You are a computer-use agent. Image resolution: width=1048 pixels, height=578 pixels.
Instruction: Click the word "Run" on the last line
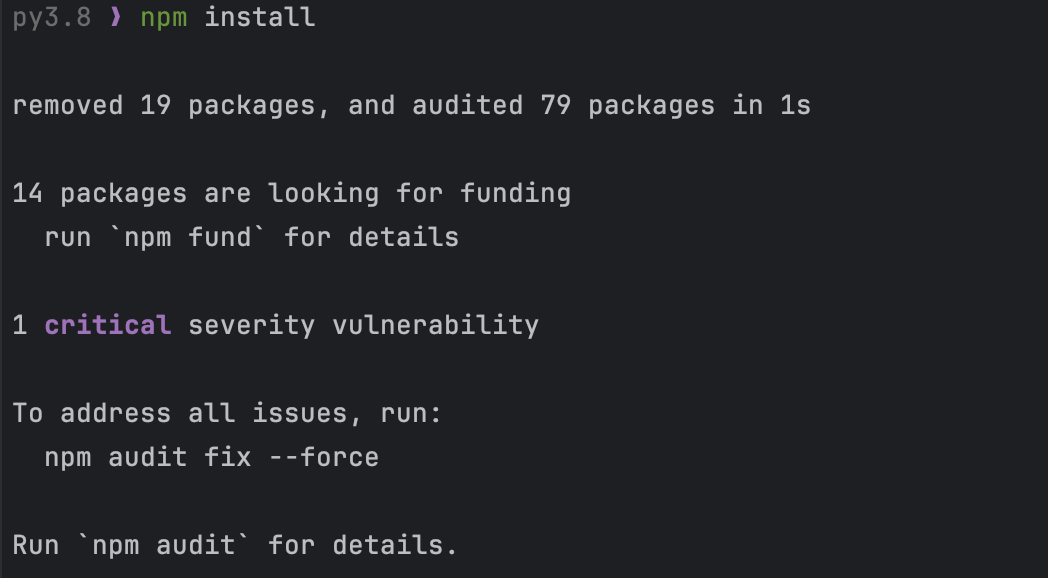[36, 545]
